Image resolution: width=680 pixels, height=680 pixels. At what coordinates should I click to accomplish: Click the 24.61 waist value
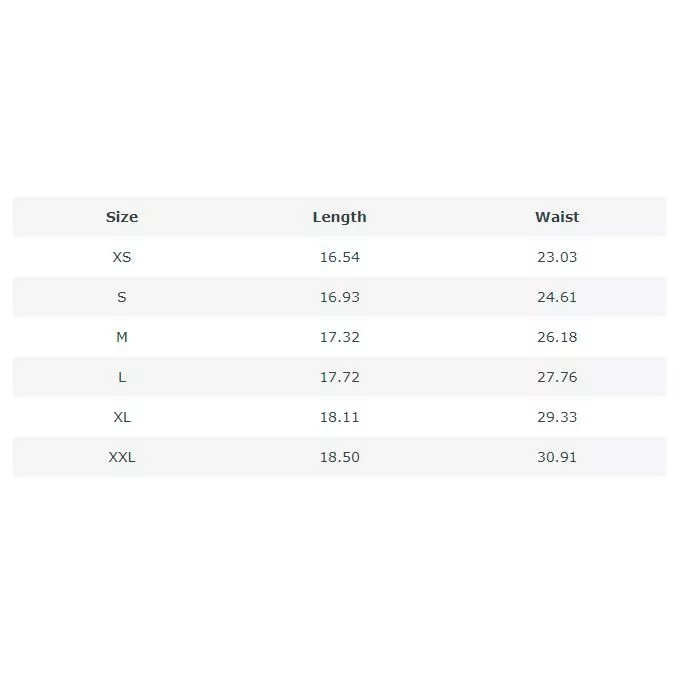tap(557, 297)
